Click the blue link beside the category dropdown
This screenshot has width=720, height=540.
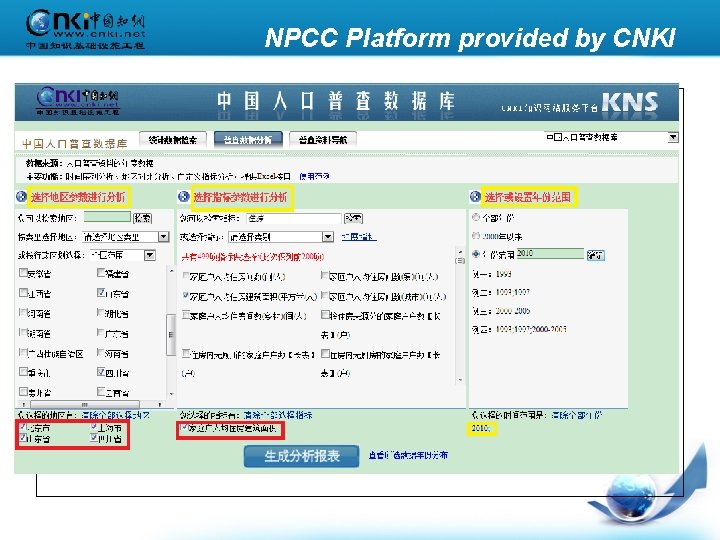(359, 237)
